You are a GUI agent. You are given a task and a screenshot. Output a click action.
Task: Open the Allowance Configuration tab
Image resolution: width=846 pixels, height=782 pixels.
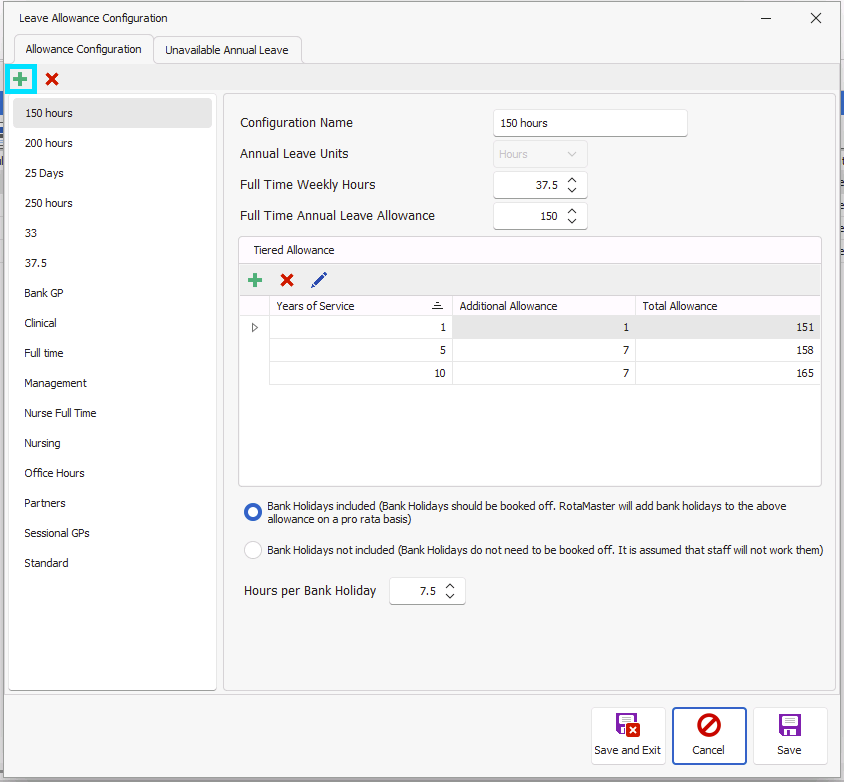[x=83, y=49]
